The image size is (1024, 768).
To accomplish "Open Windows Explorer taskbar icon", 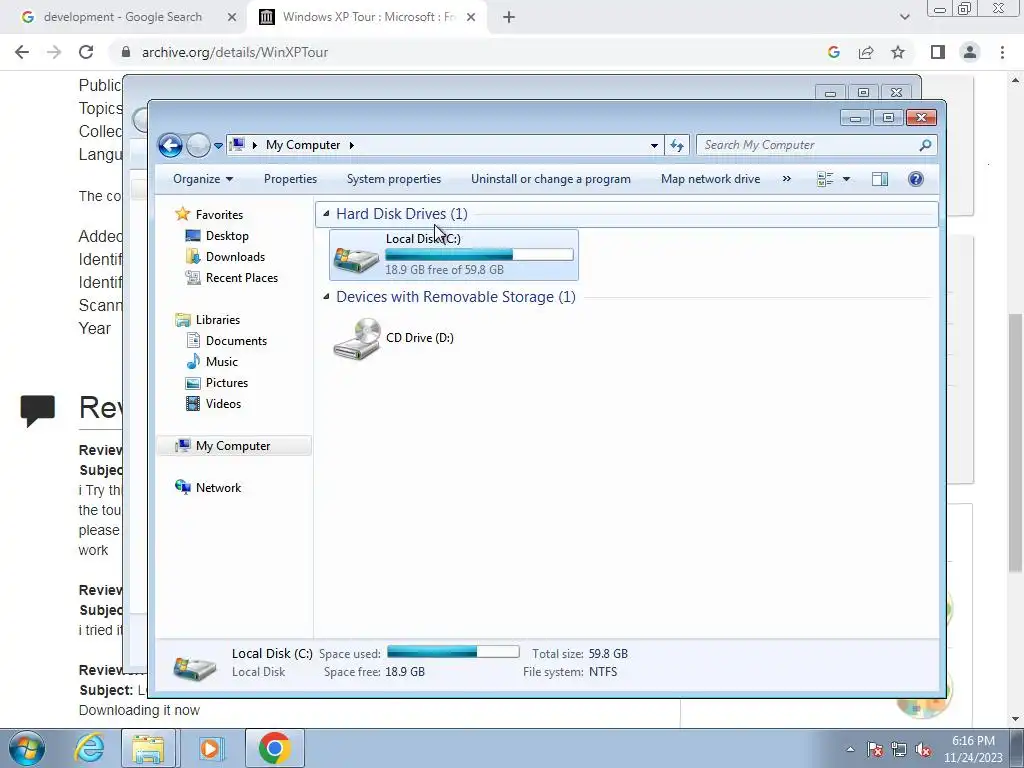I will pyautogui.click(x=148, y=748).
